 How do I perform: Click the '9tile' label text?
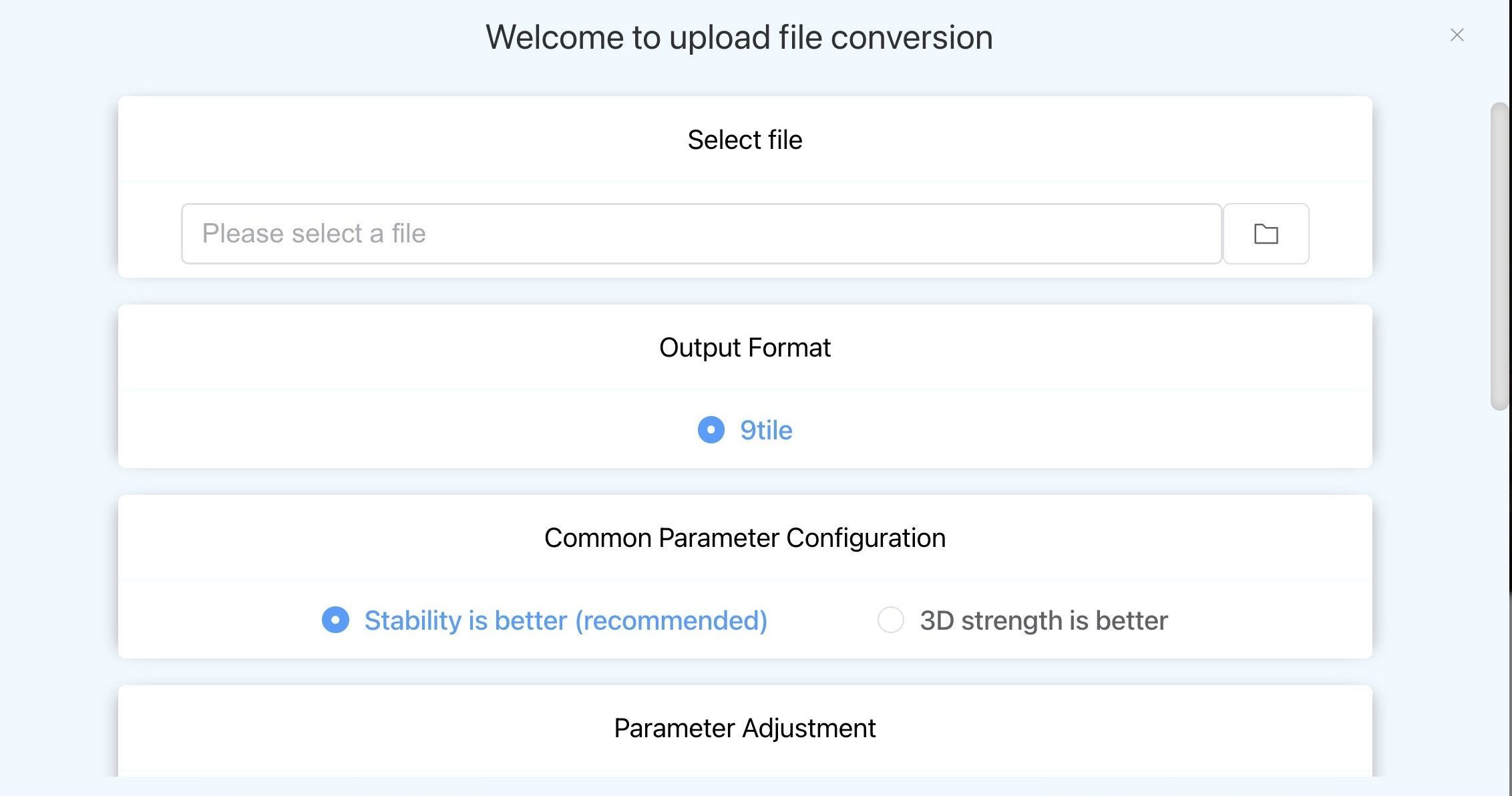pos(766,430)
